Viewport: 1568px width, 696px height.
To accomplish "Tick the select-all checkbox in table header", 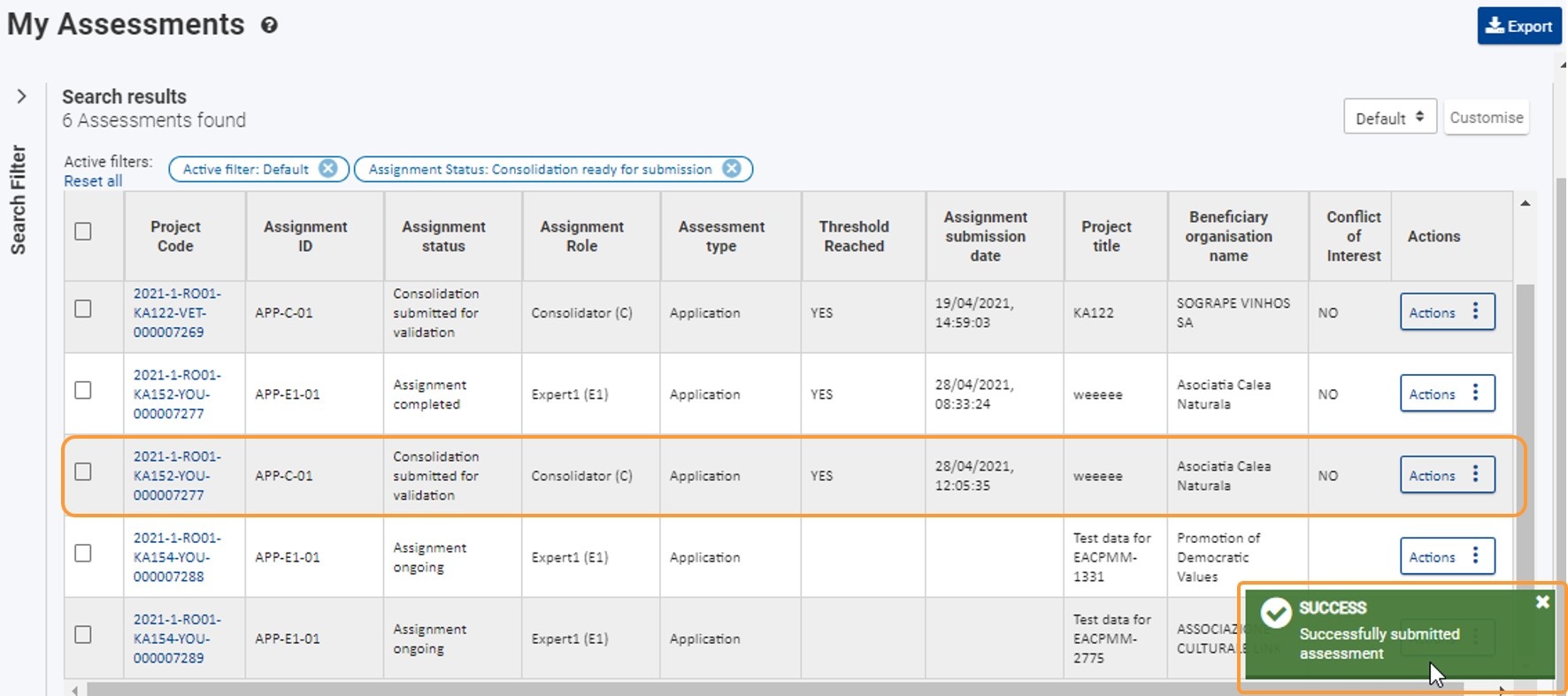I will click(83, 232).
